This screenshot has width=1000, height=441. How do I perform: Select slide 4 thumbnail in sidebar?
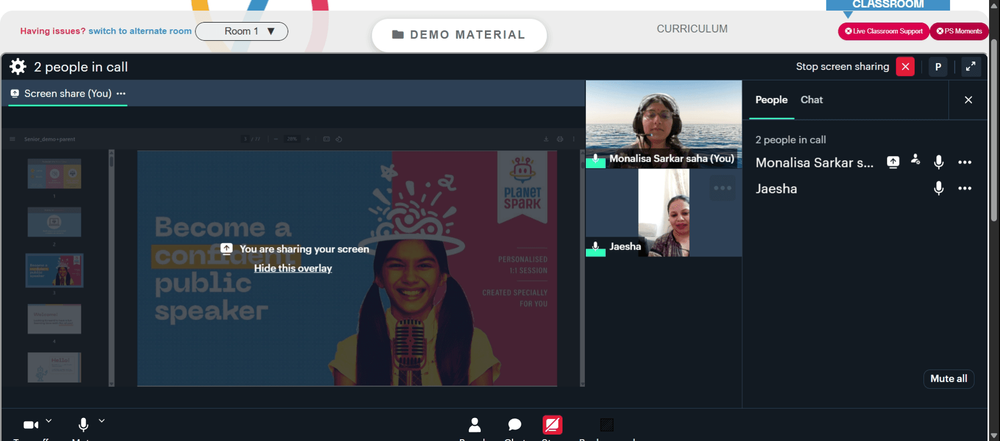click(x=54, y=318)
